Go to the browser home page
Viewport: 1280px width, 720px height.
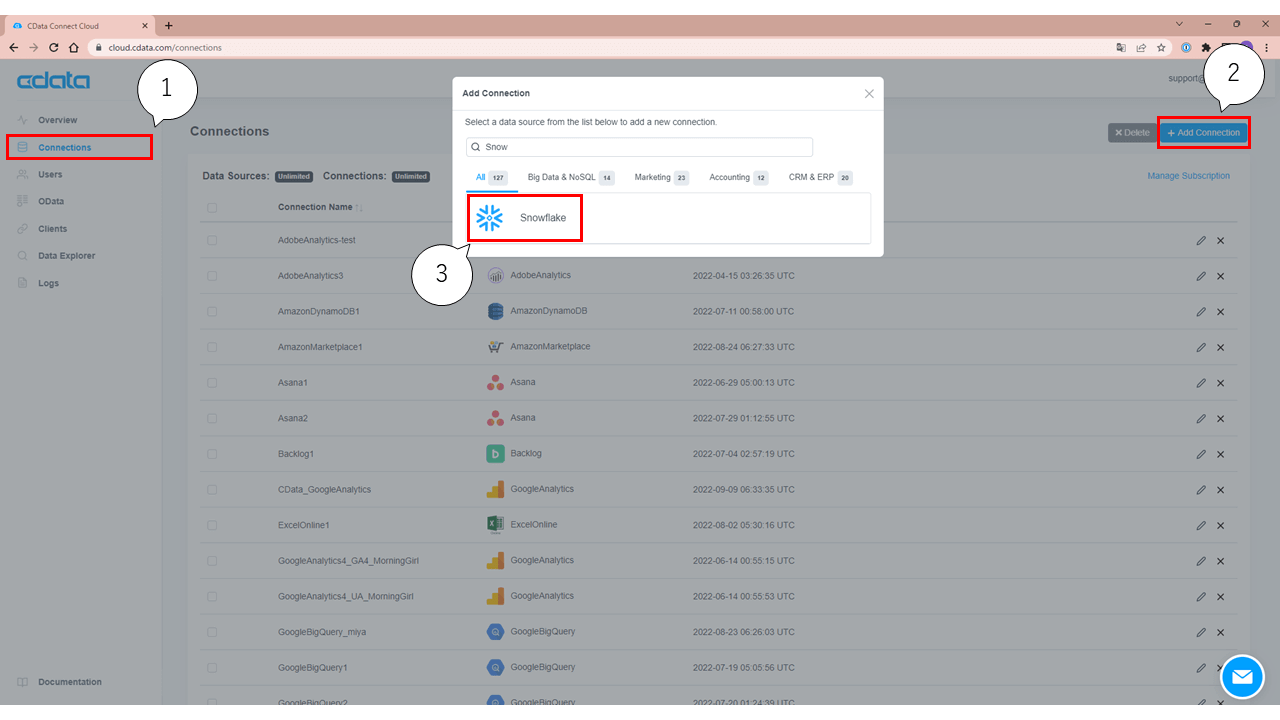pyautogui.click(x=74, y=47)
